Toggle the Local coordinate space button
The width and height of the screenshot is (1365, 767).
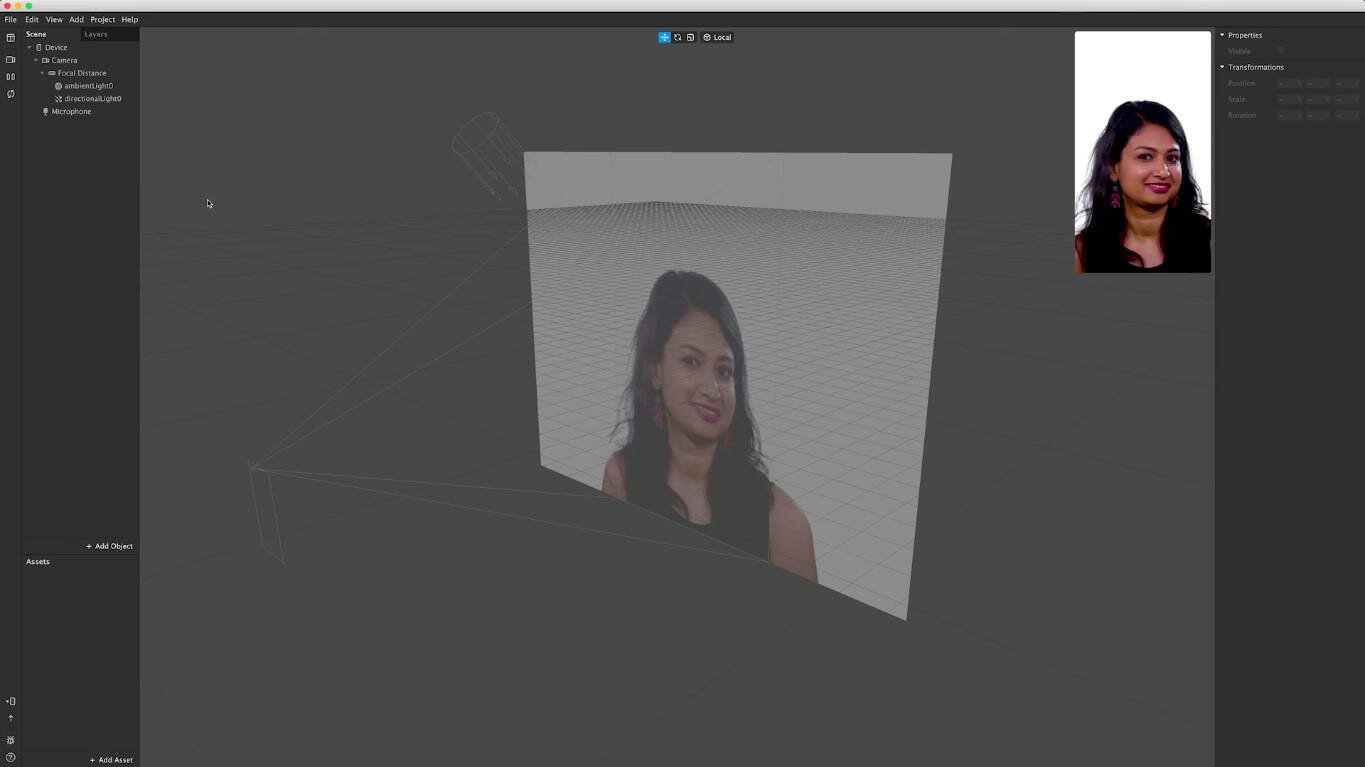717,37
